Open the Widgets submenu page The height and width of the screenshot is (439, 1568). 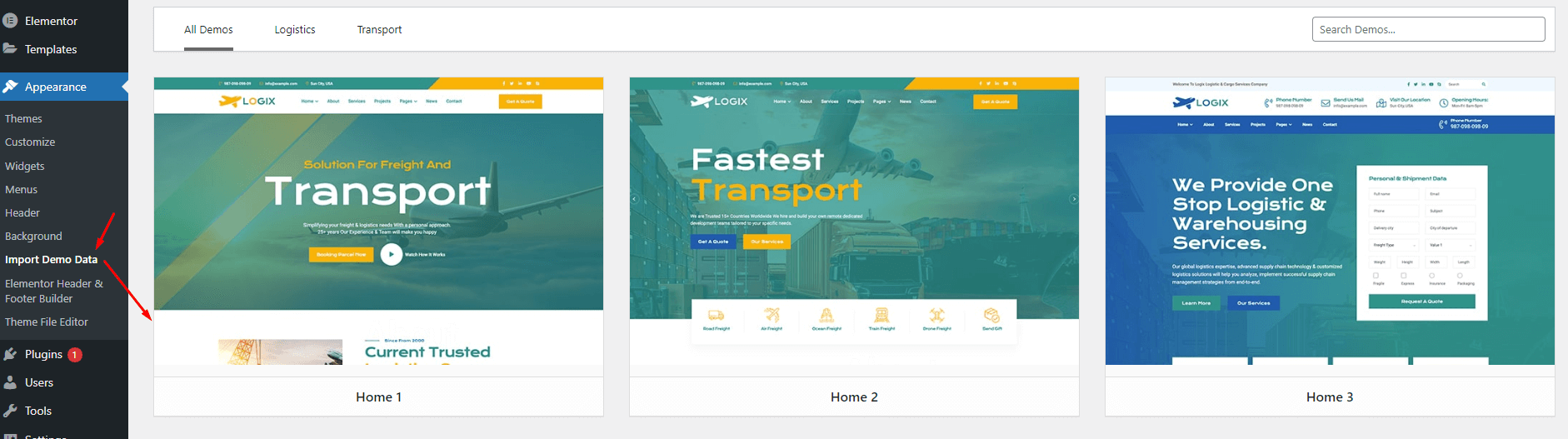pyautogui.click(x=25, y=166)
